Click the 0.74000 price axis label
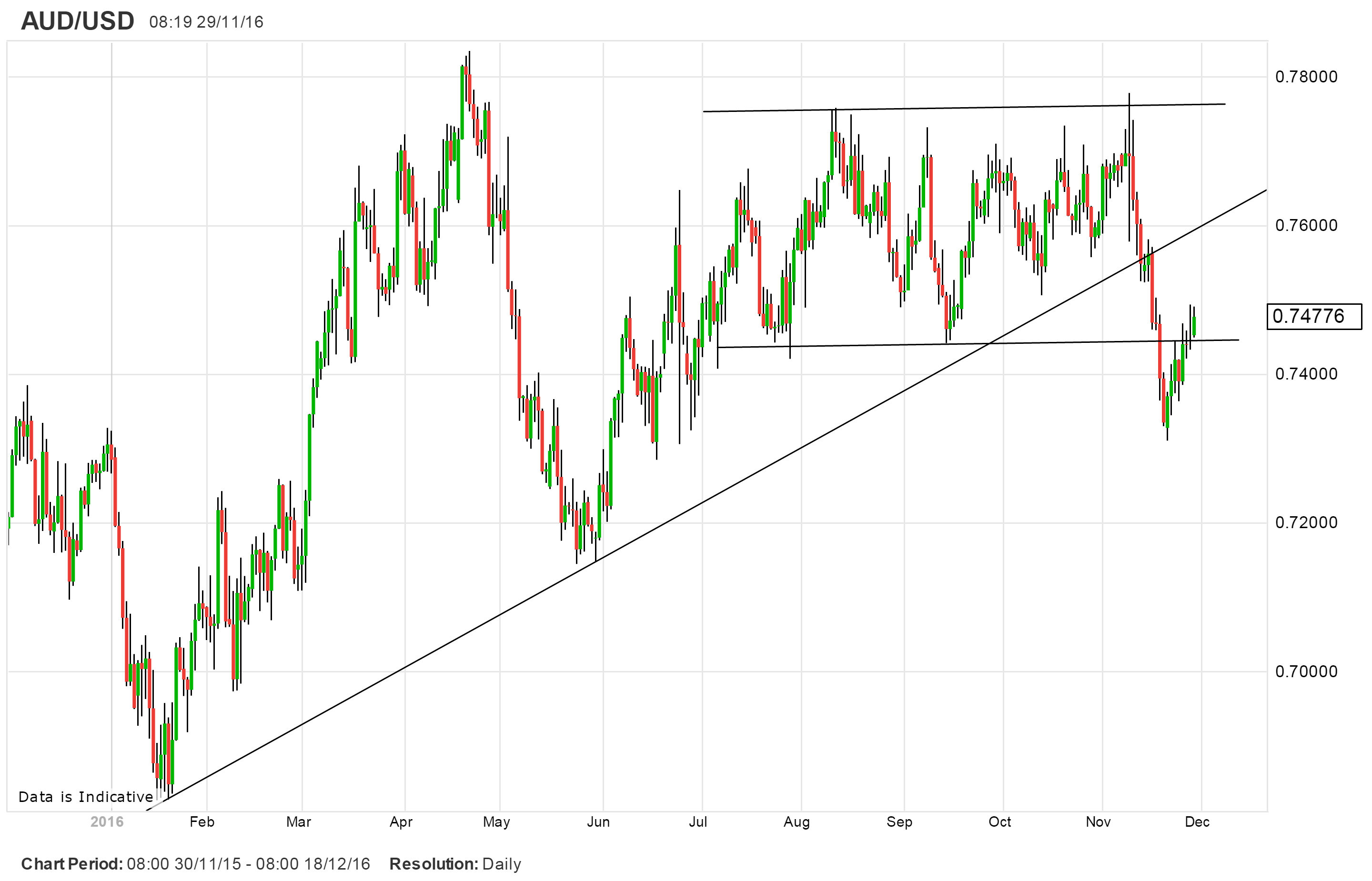The image size is (1372, 881). pos(1306,374)
